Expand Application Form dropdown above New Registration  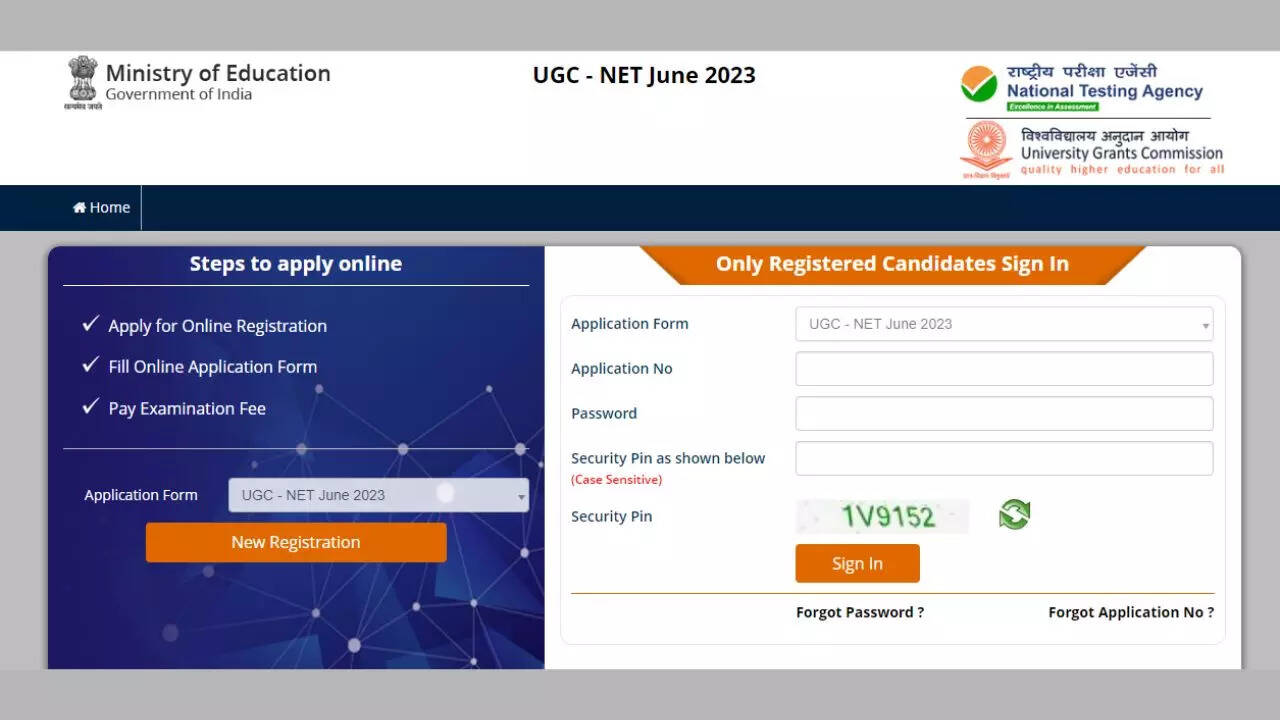pos(378,495)
